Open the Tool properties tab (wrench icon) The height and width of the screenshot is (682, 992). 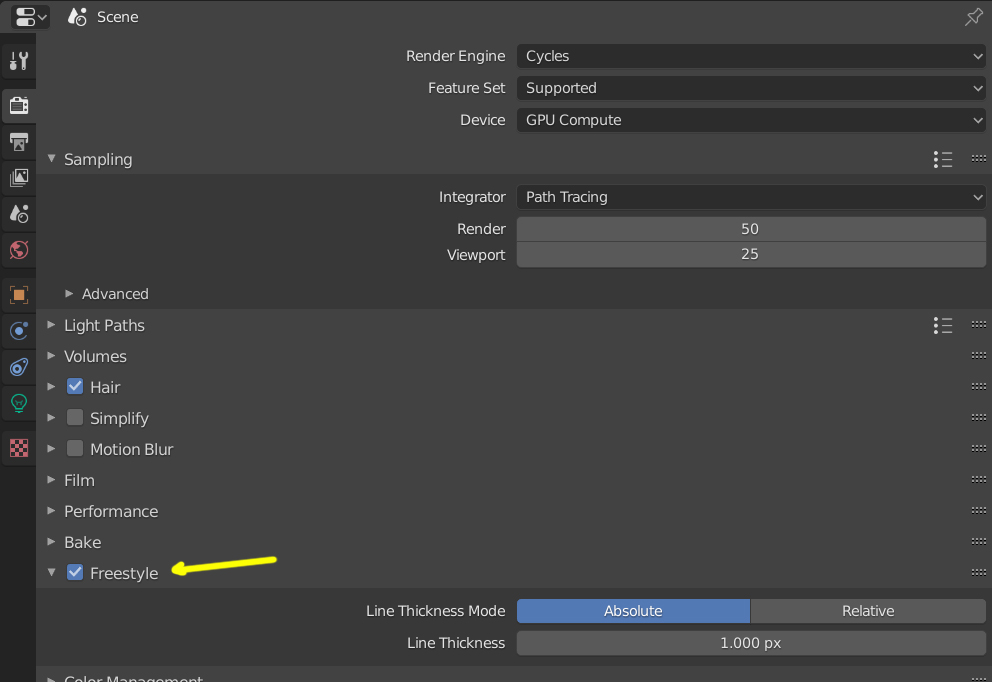(x=18, y=62)
